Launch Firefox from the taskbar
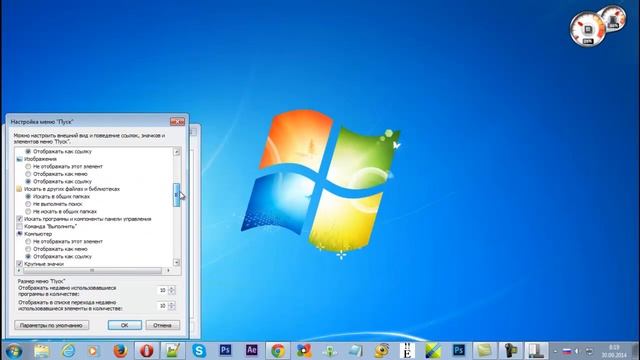Screen dimensions: 640x360 click(x=120, y=351)
